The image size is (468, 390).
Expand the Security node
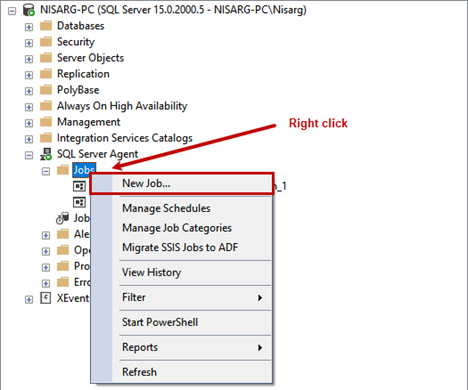pos(29,43)
